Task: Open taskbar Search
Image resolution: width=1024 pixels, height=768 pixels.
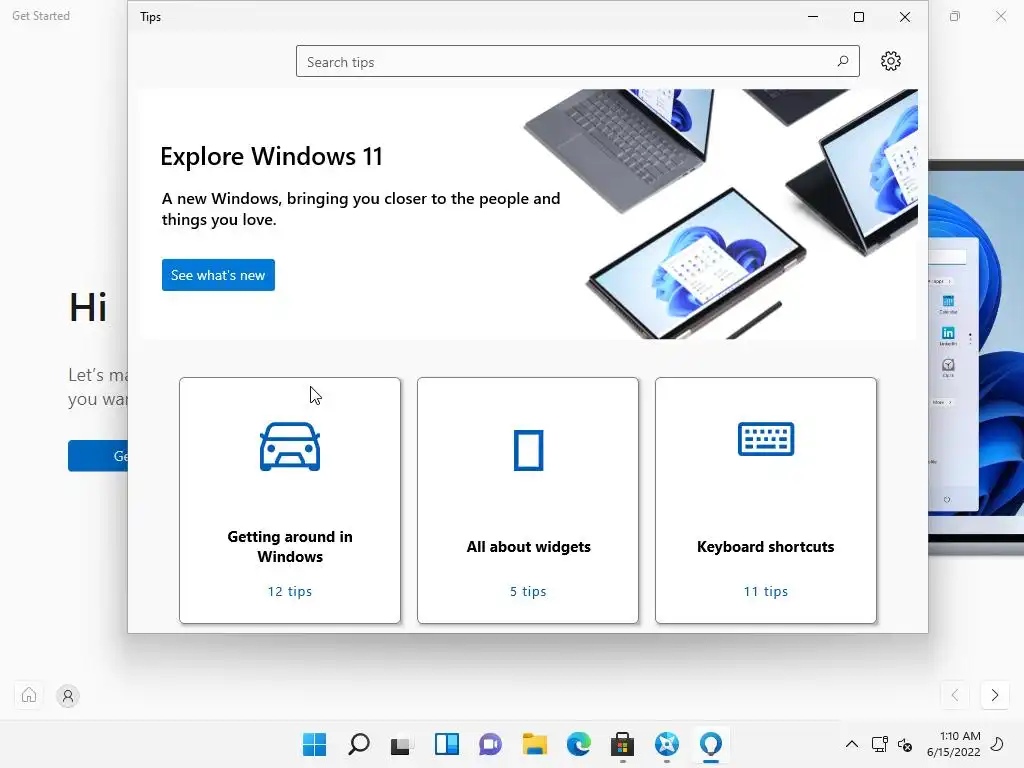Action: (359, 744)
